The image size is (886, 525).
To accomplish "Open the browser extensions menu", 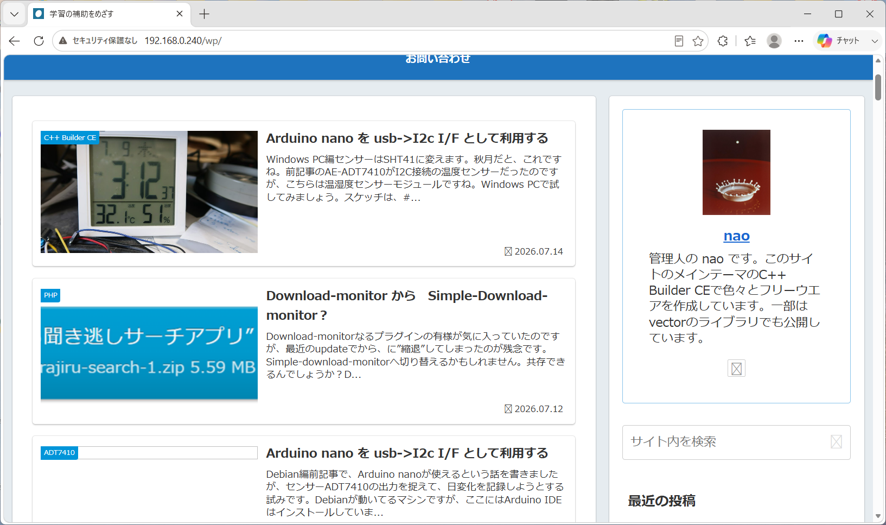I will 722,41.
